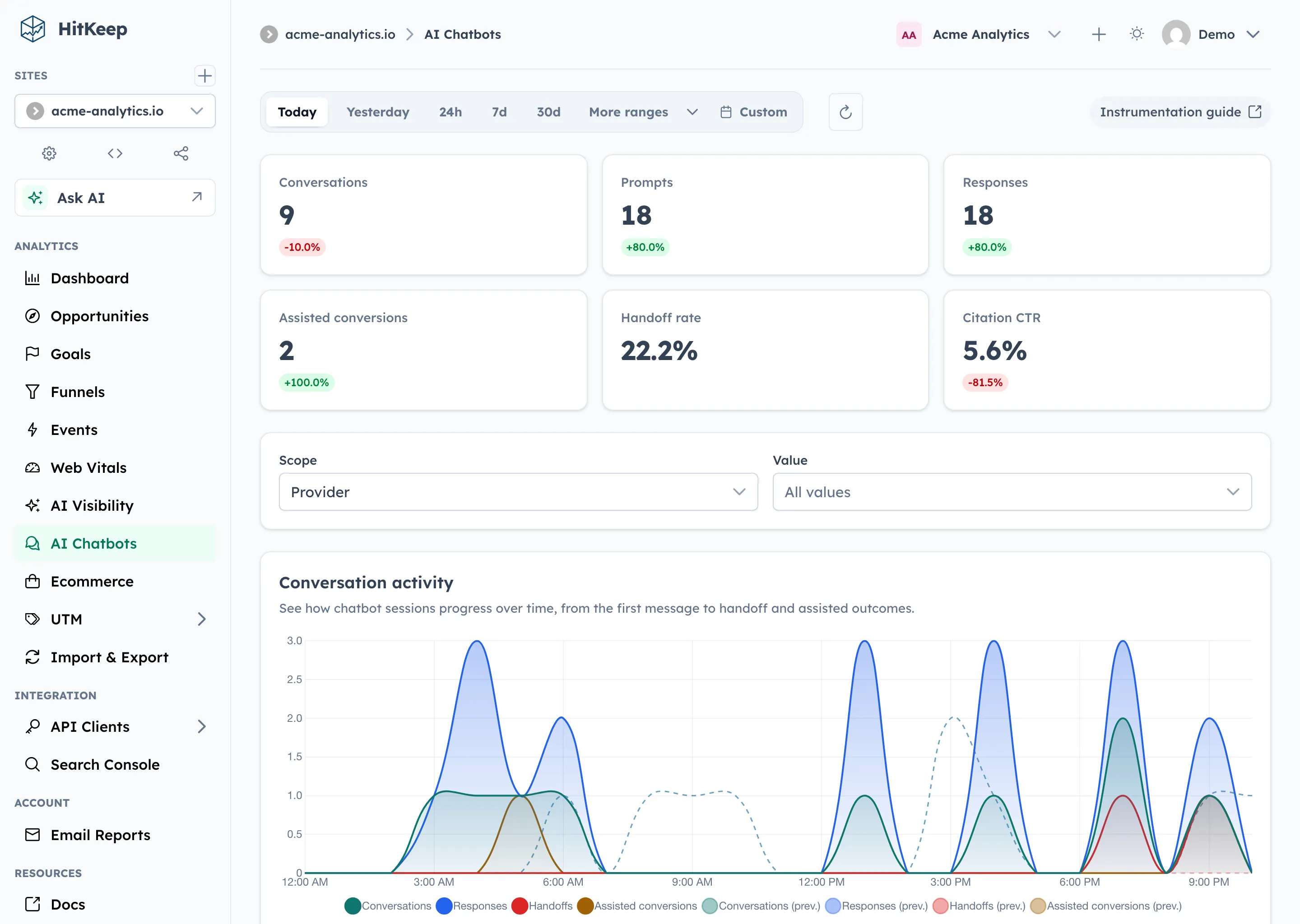
Task: Click the Search Console magnifier icon
Action: tap(32, 764)
